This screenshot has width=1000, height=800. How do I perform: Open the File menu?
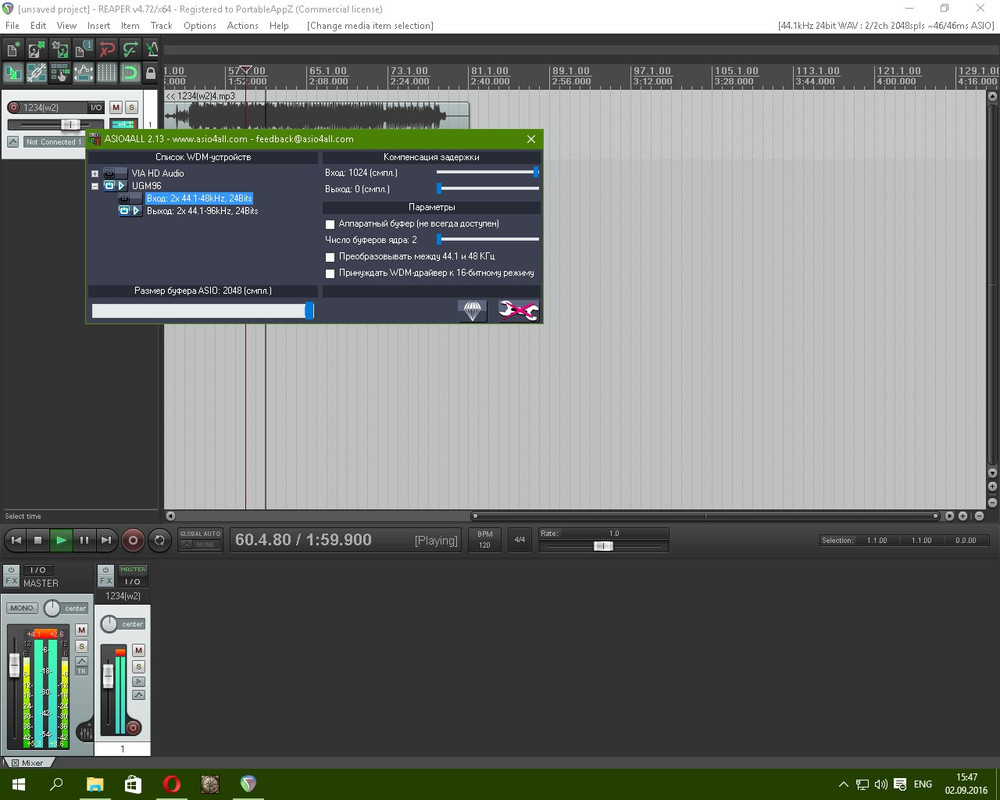(x=12, y=26)
